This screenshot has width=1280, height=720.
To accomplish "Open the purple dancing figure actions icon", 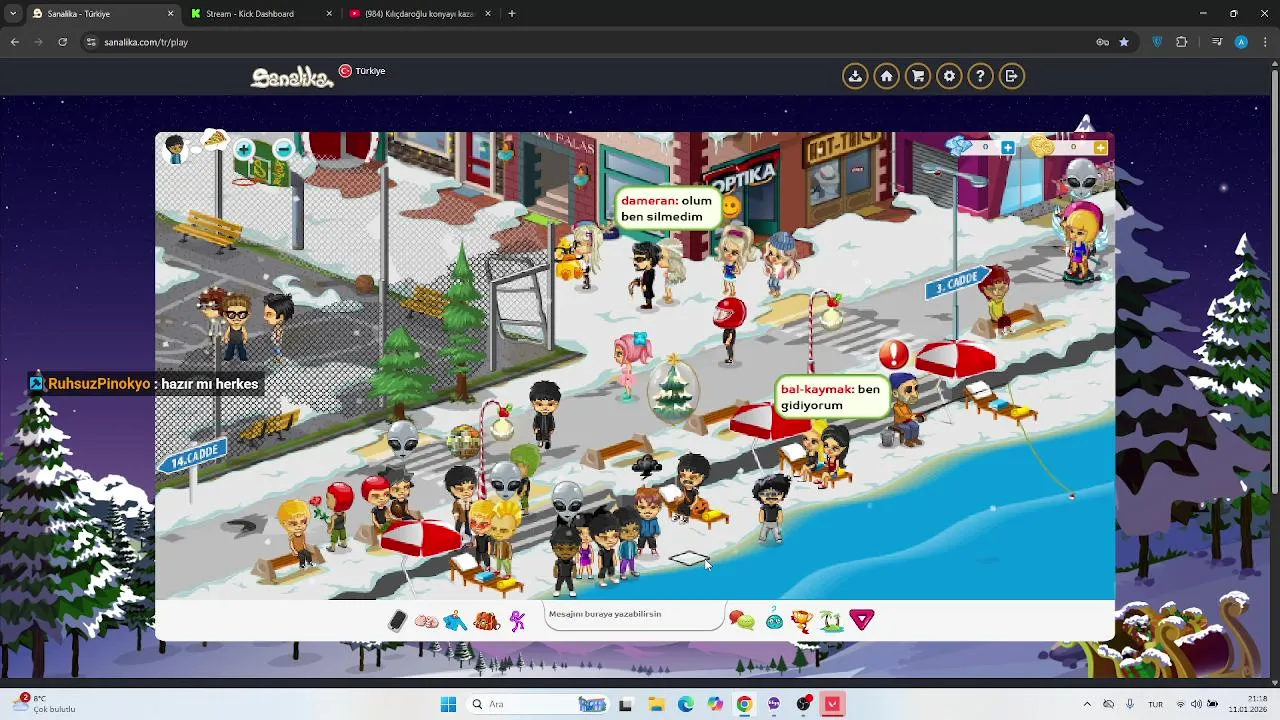I will point(517,621).
